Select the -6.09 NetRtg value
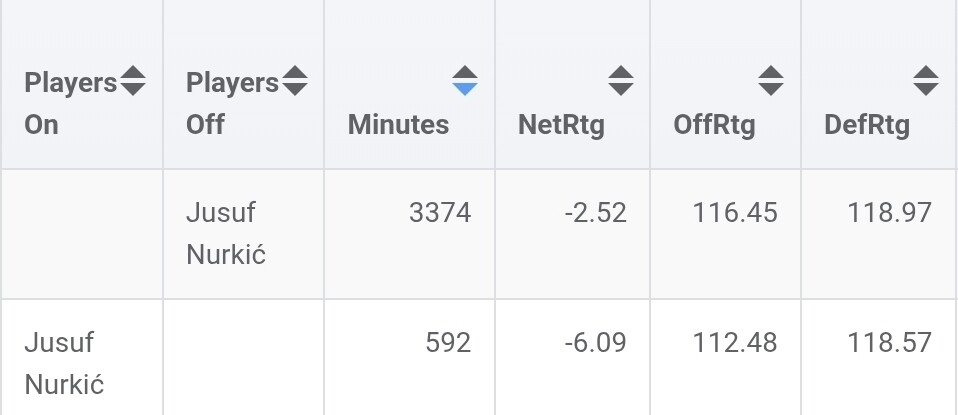 click(x=596, y=343)
